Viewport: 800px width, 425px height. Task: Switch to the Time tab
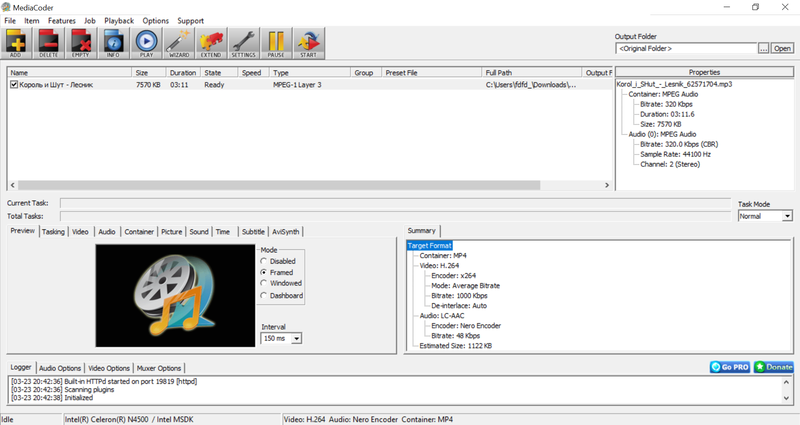pos(223,232)
